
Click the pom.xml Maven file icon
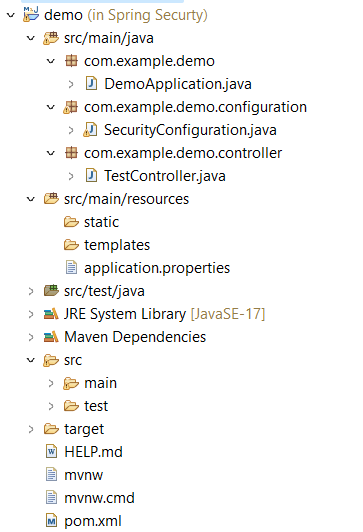pos(51,521)
